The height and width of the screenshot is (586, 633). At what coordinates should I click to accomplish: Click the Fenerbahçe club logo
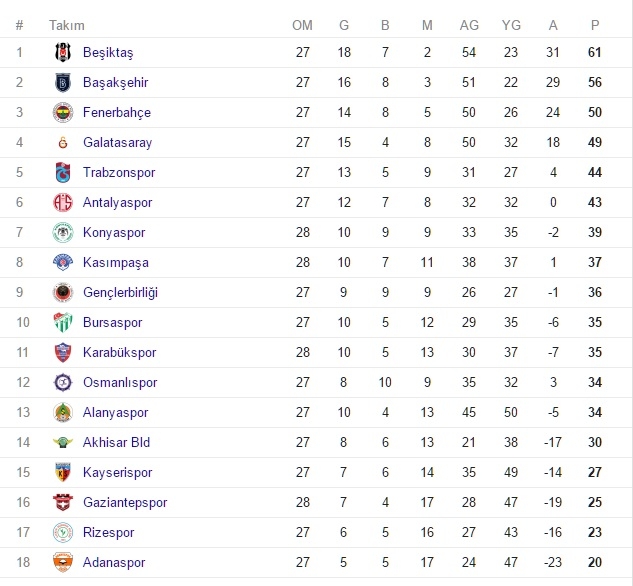tap(63, 112)
